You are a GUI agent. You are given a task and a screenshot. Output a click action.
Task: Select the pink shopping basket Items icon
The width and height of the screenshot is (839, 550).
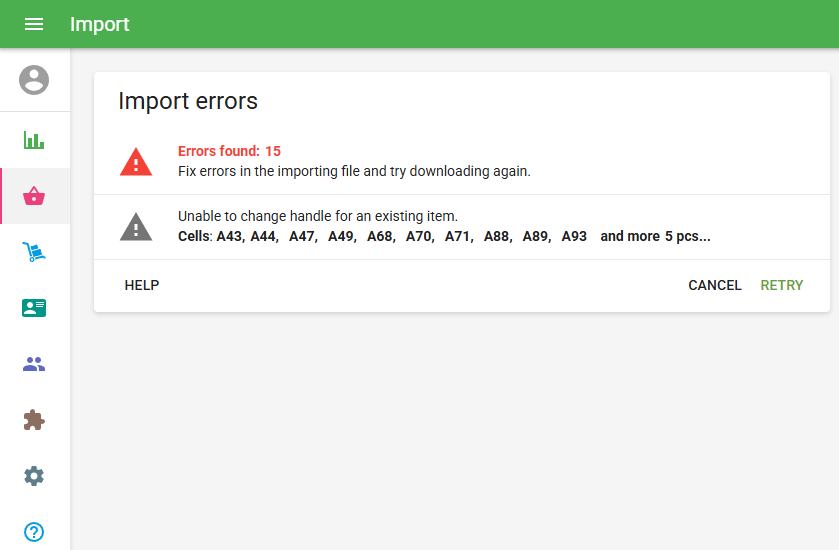click(34, 196)
